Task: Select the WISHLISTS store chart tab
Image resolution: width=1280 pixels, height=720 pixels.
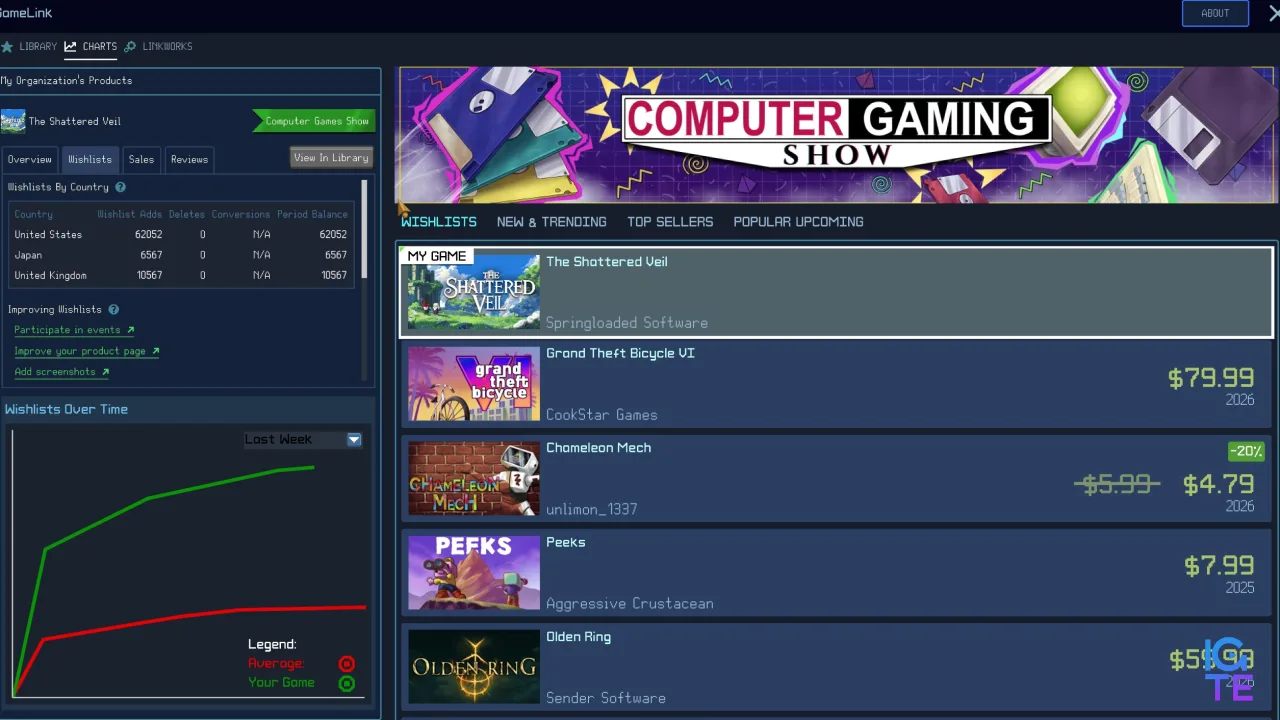Action: point(439,222)
